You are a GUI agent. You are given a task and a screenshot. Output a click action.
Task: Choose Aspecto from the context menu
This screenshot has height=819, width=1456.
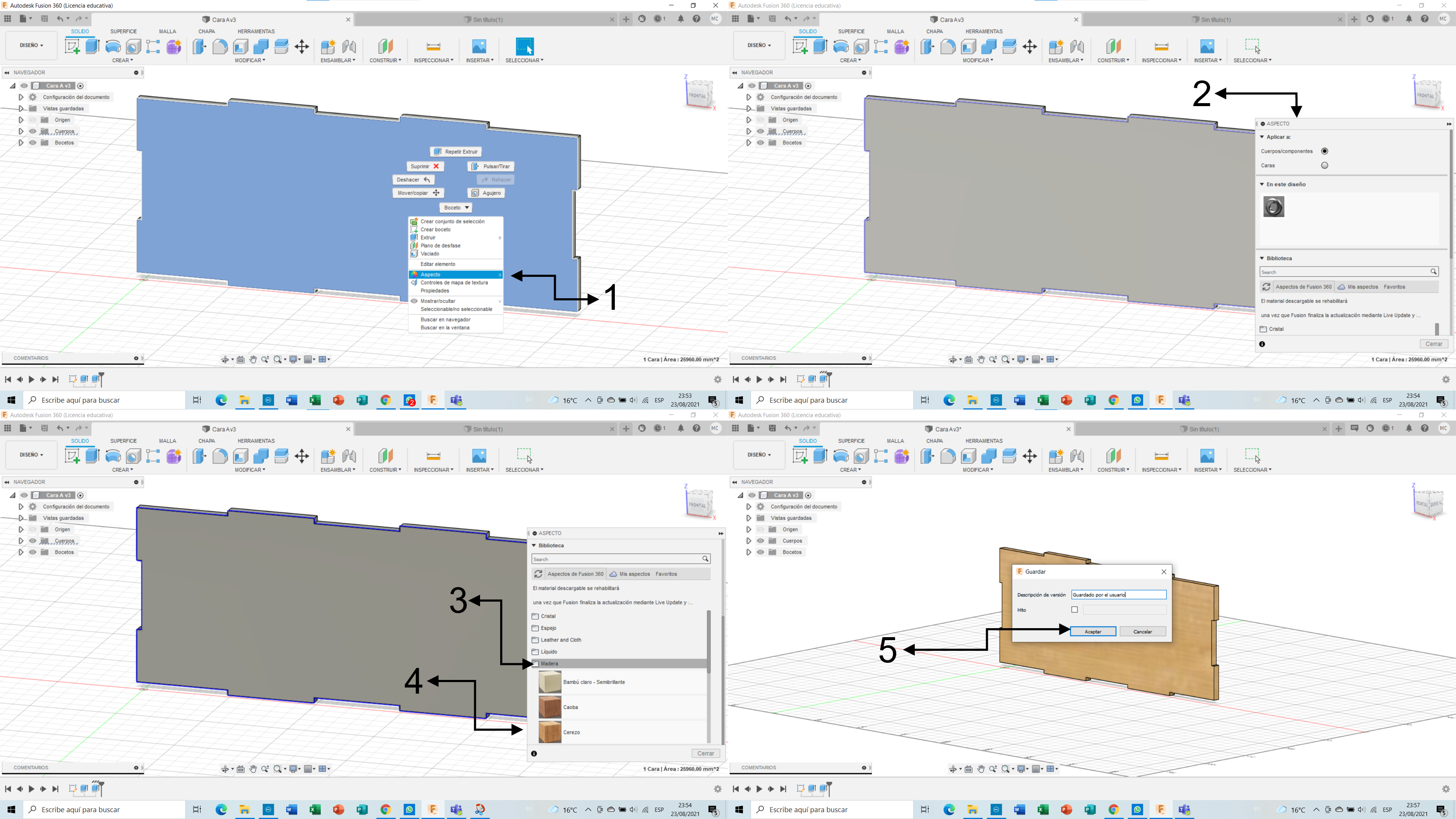point(431,275)
